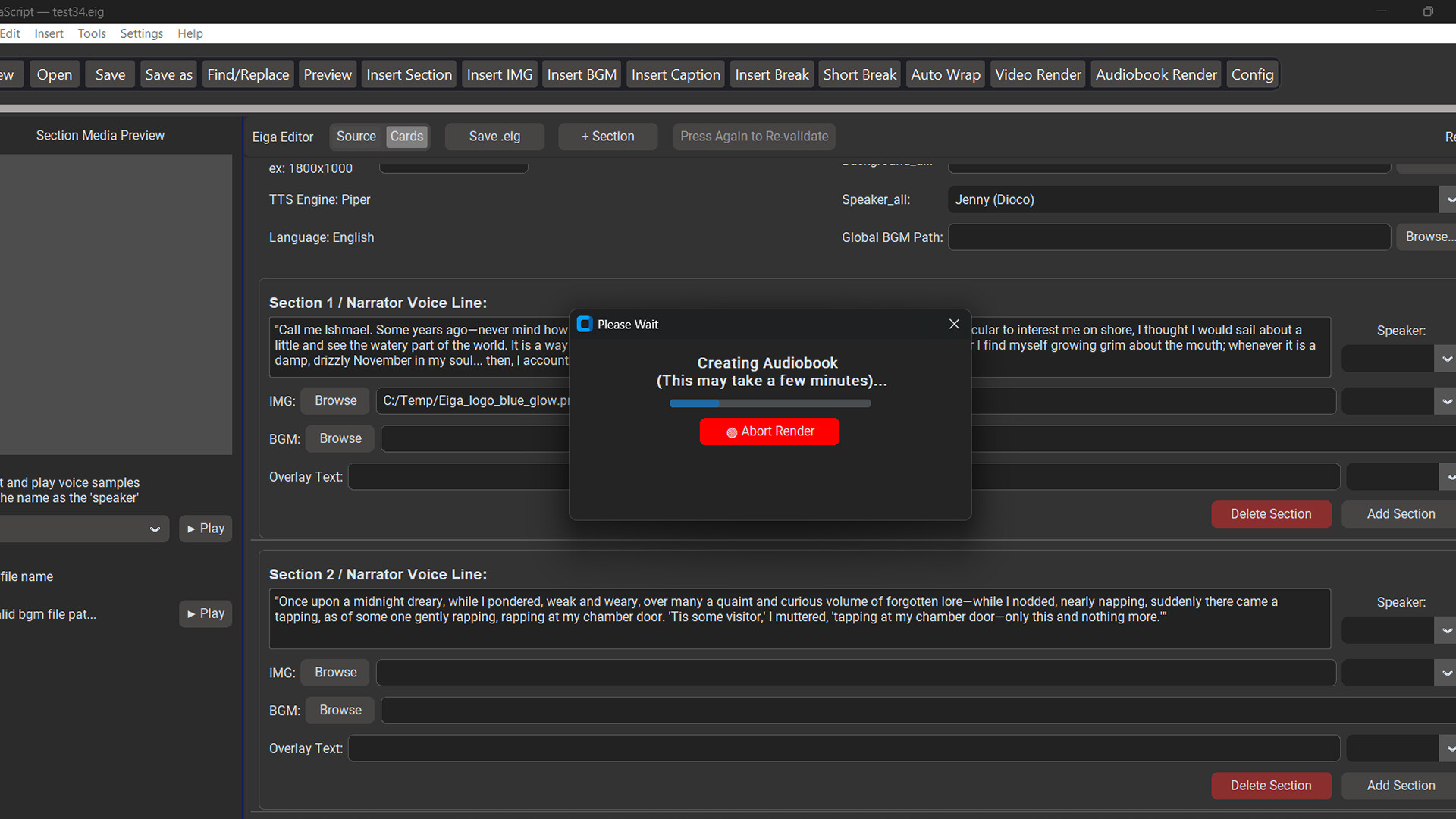Switch to the Source tab
1456x819 pixels.
point(356,136)
